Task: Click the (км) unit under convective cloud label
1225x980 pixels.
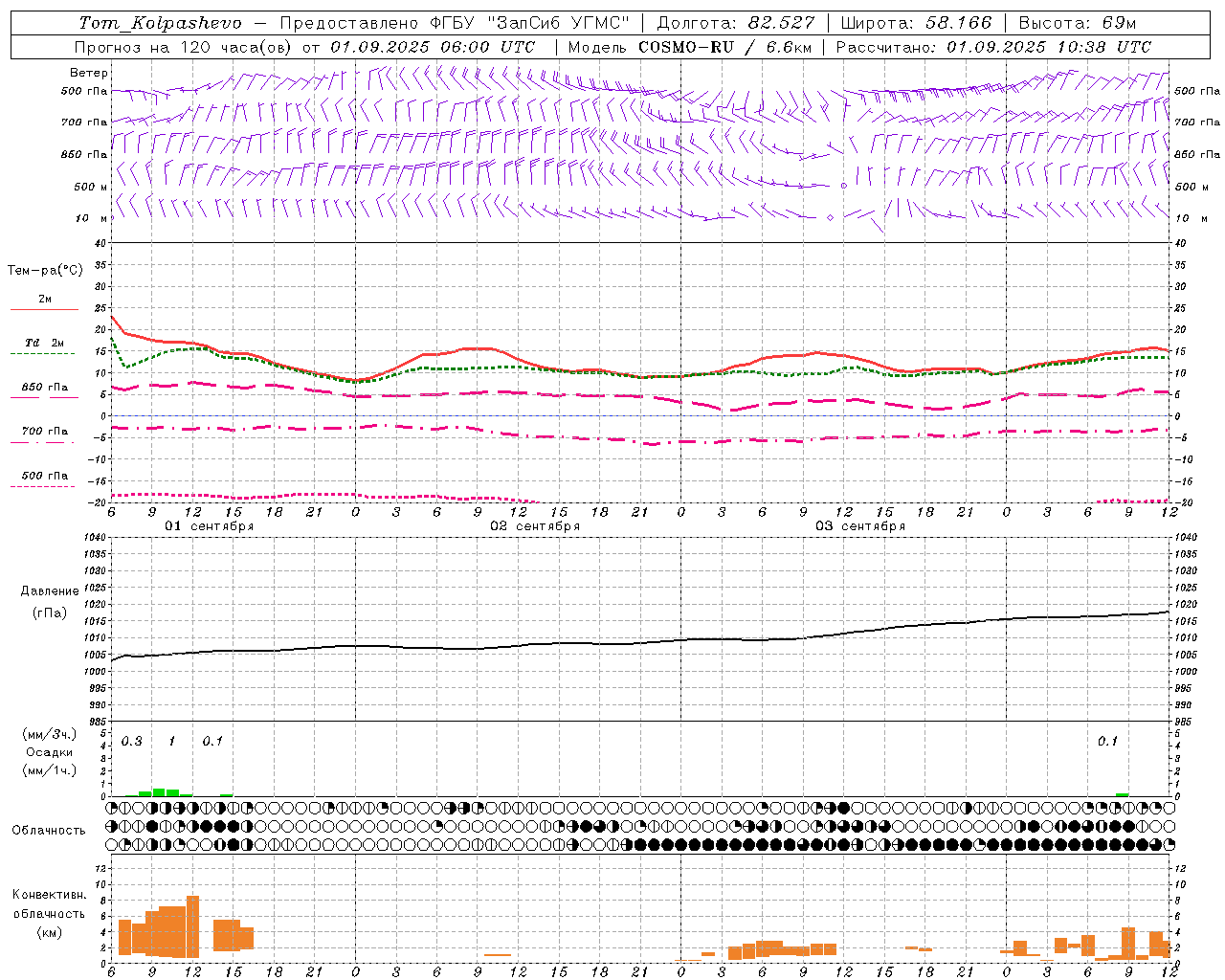Action: tap(49, 932)
